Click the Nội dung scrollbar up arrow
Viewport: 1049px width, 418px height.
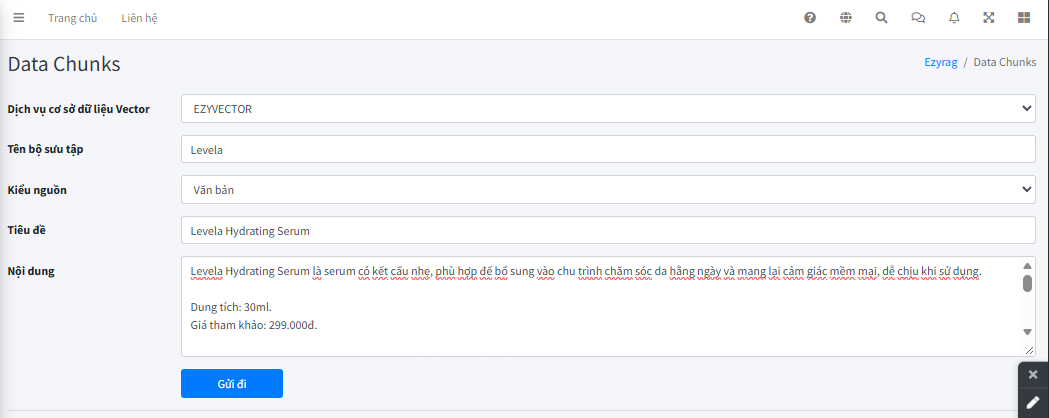(x=1027, y=265)
